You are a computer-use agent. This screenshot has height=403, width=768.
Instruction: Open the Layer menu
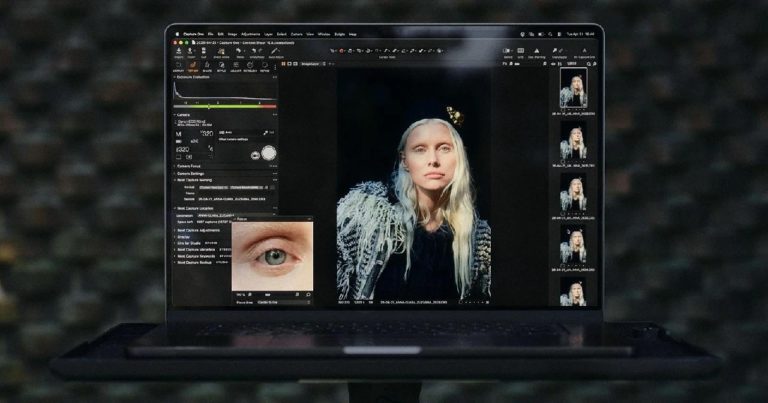[x=268, y=34]
